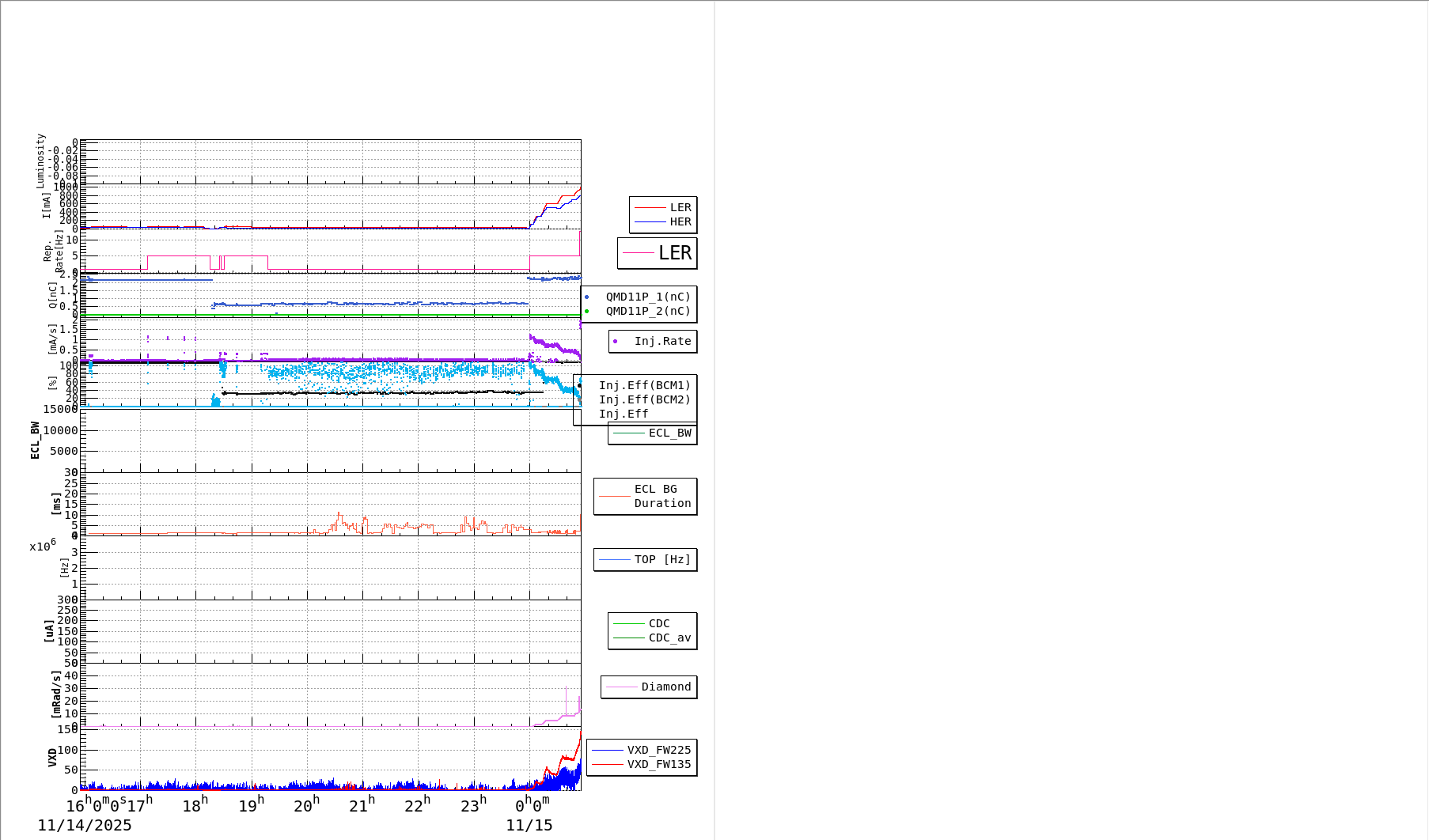
Task: Click the CDC_av legend entry
Action: click(653, 638)
